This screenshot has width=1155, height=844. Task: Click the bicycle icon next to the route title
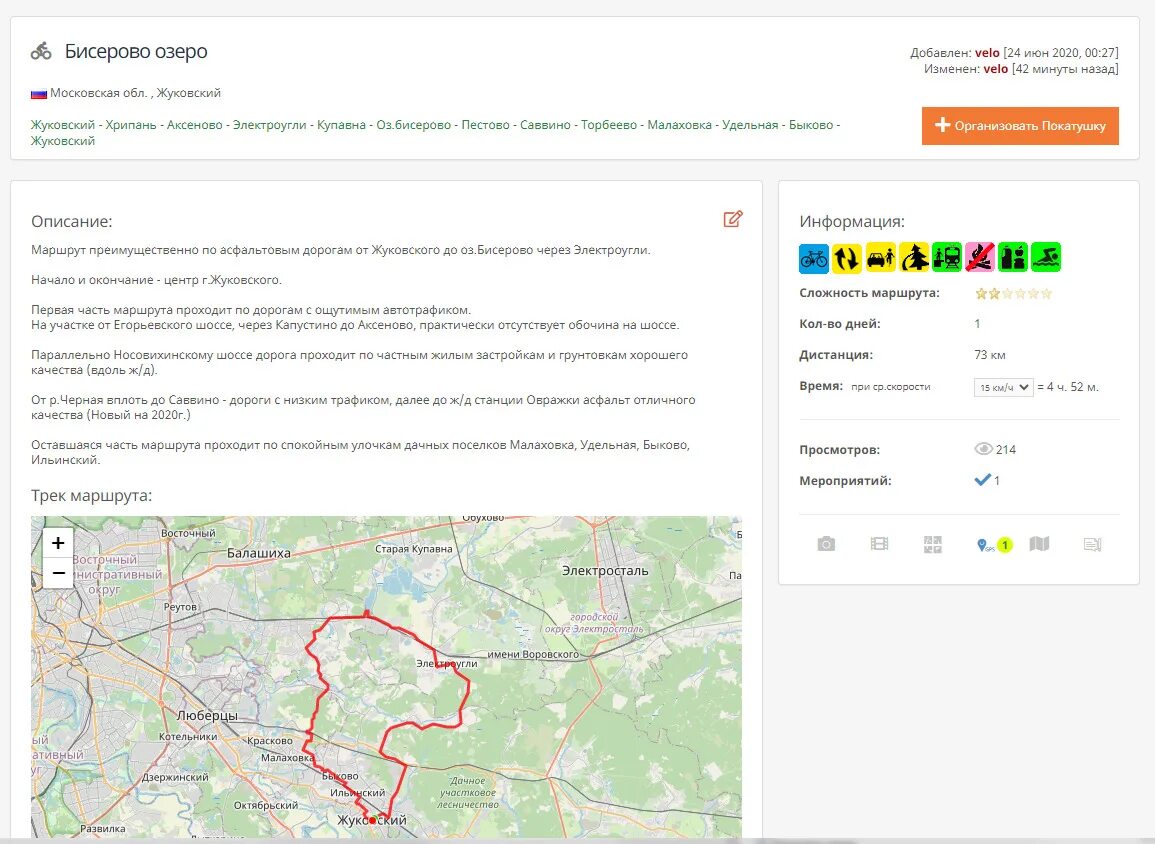click(41, 51)
